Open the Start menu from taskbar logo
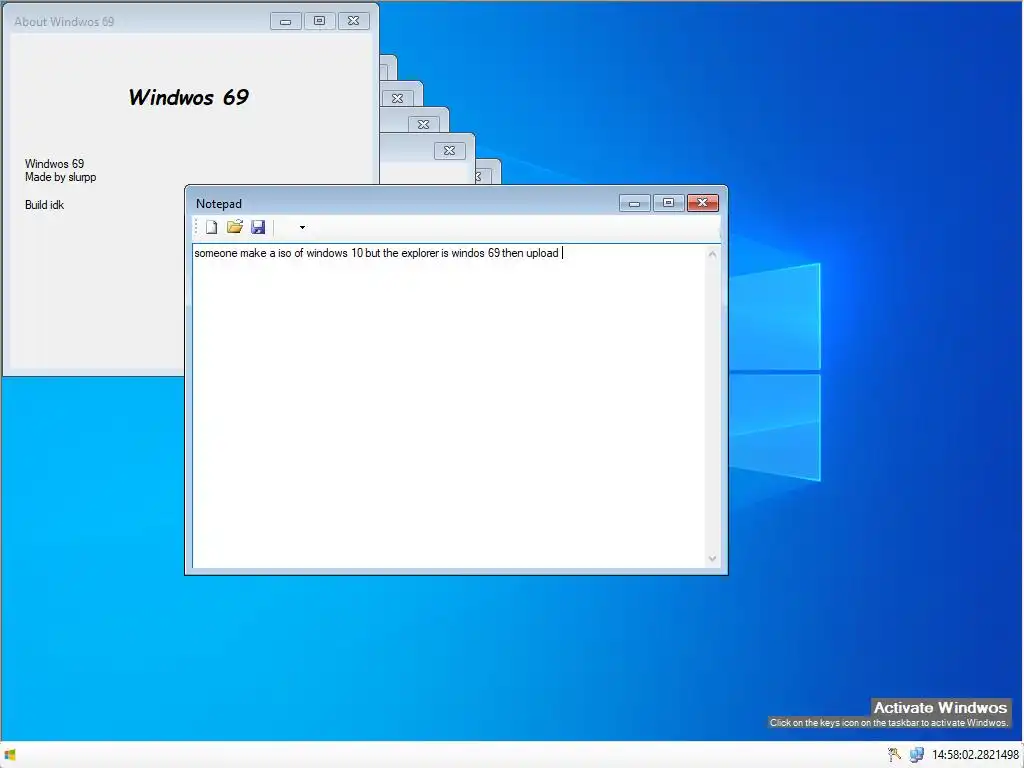1024x768 pixels. tap(10, 755)
